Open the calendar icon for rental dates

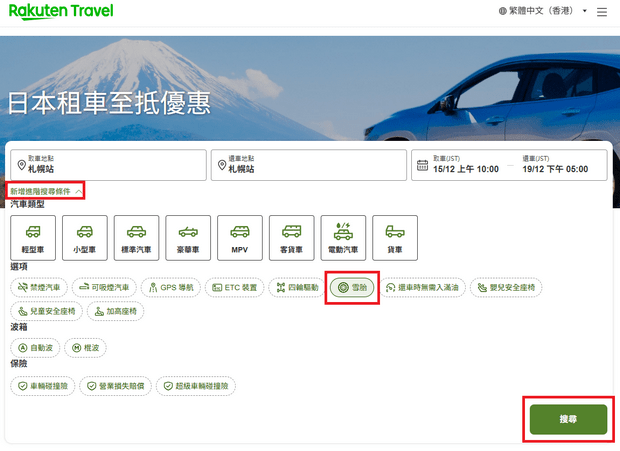pos(422,165)
